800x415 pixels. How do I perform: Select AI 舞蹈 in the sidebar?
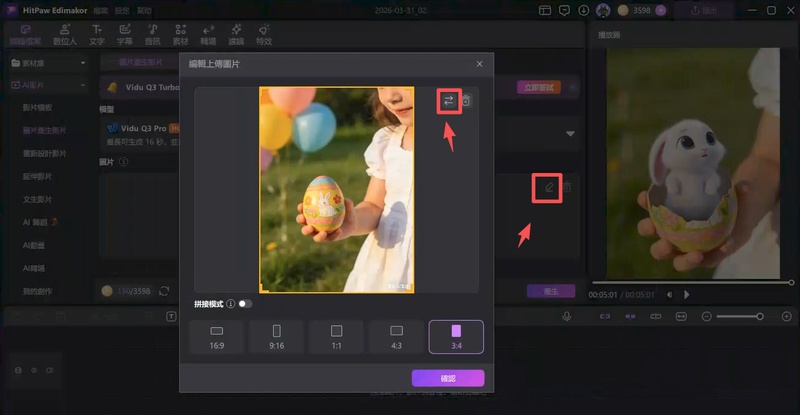[40, 223]
